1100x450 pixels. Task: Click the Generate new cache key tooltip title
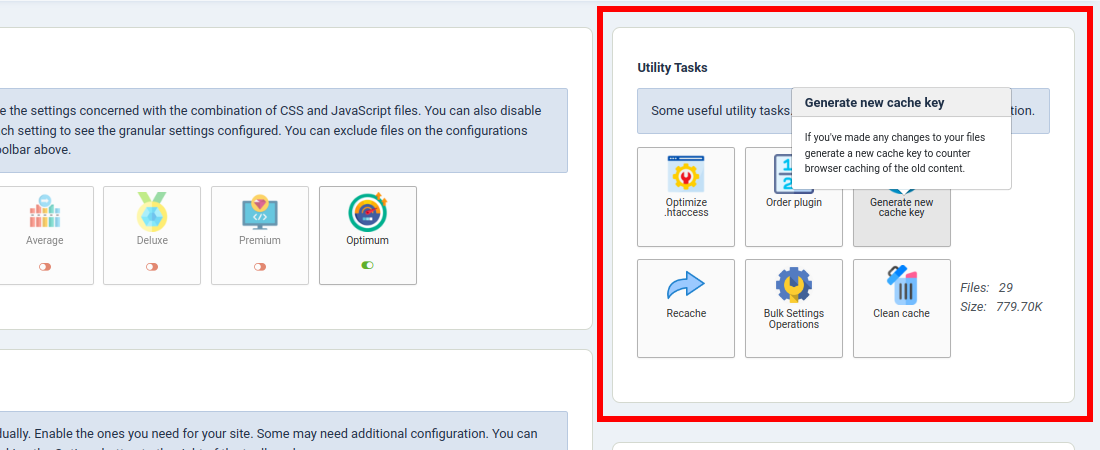pyautogui.click(x=874, y=102)
